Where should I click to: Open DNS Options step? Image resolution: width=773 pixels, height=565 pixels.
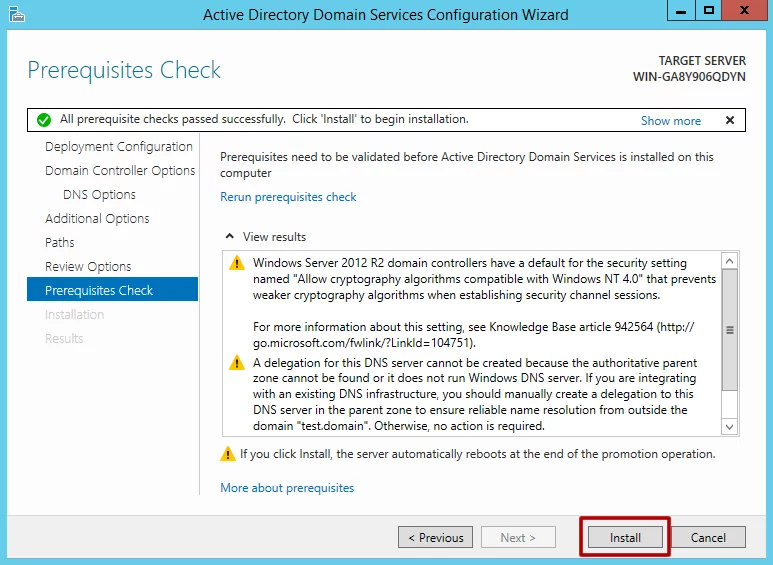point(99,194)
